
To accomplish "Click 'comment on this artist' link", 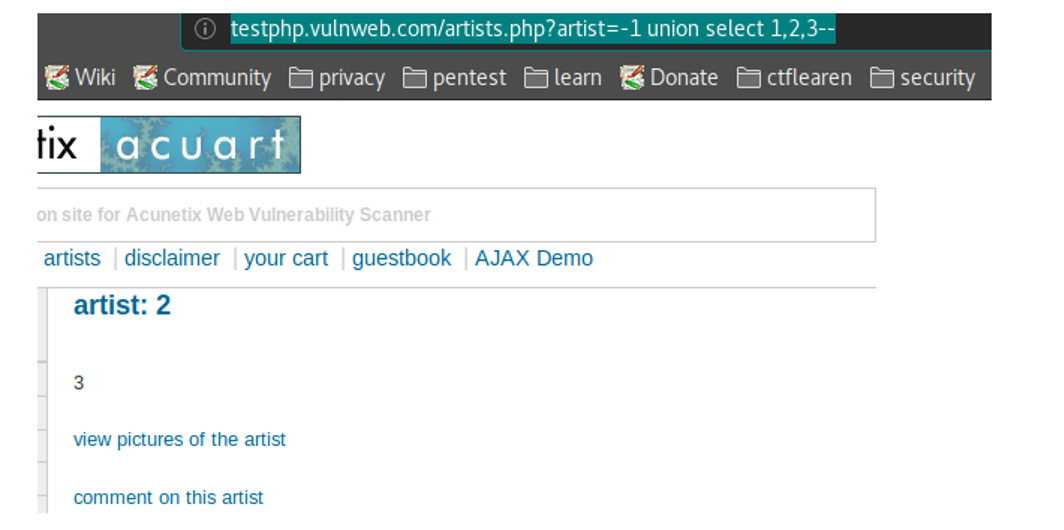I will [169, 497].
